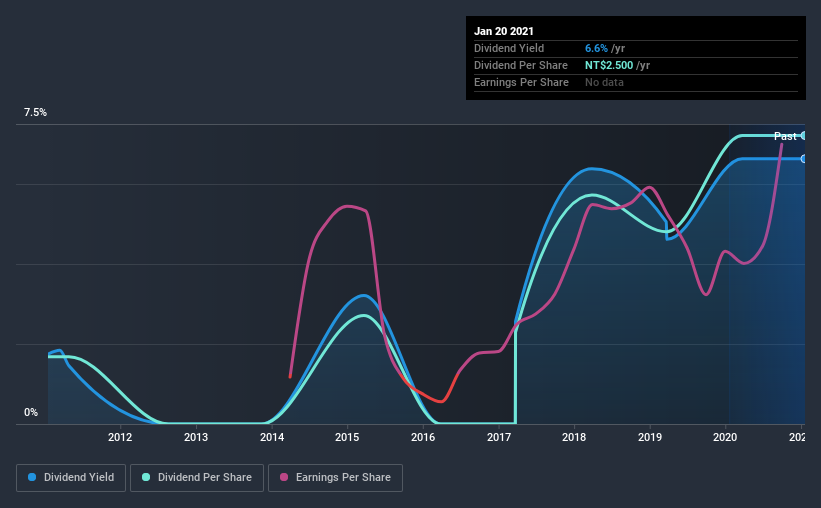
Task: Toggle the Dividend Per Share legend button
Action: pos(197,478)
